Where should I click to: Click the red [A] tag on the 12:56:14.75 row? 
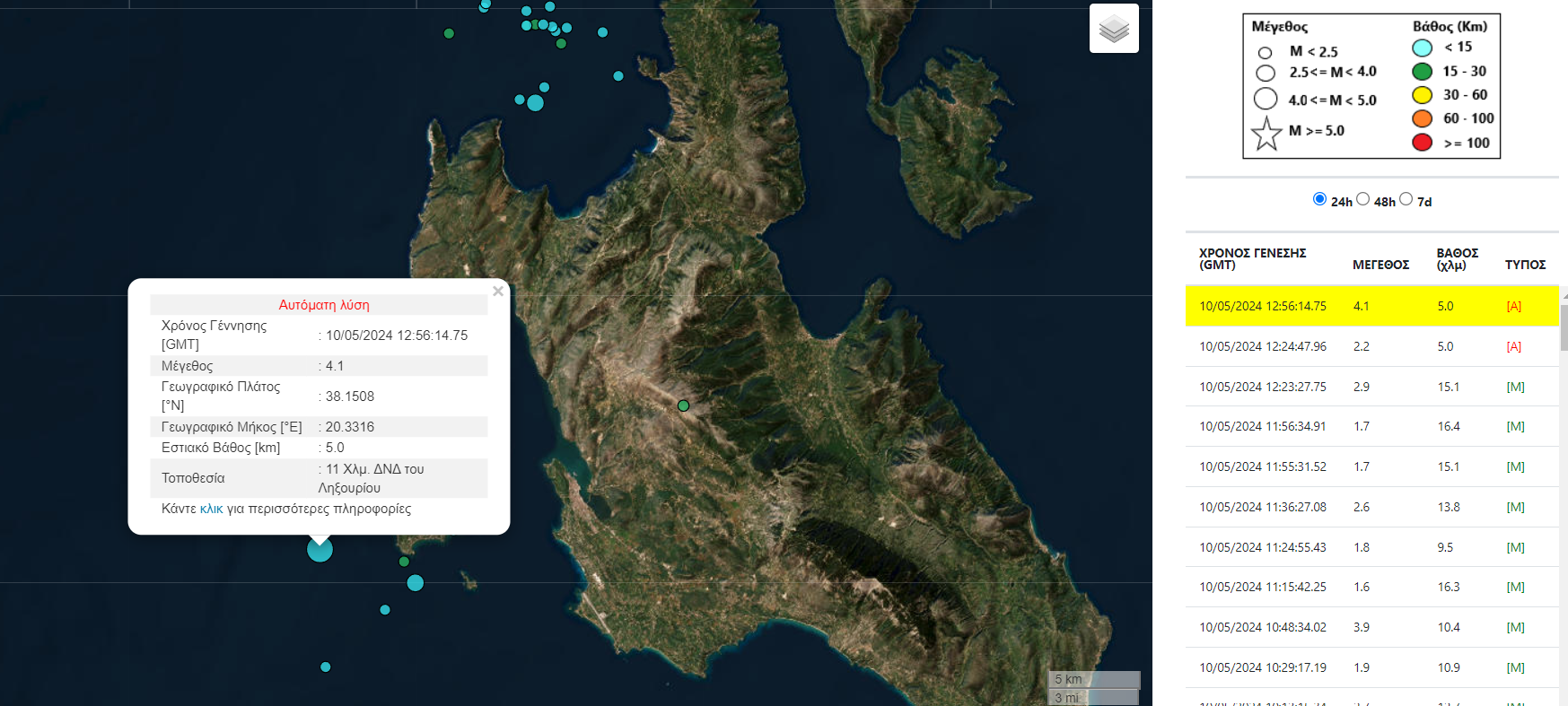pos(1513,306)
